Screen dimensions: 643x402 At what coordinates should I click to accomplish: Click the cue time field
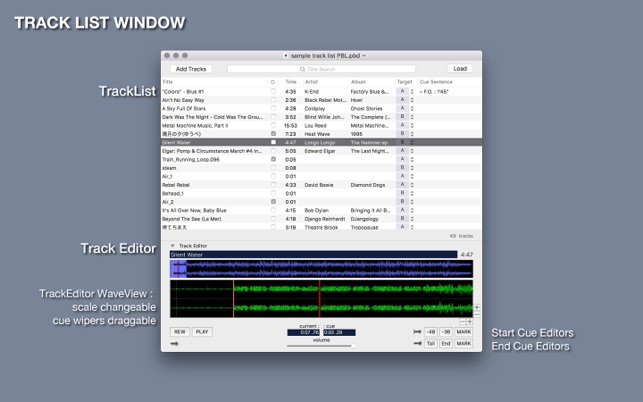tap(339, 332)
